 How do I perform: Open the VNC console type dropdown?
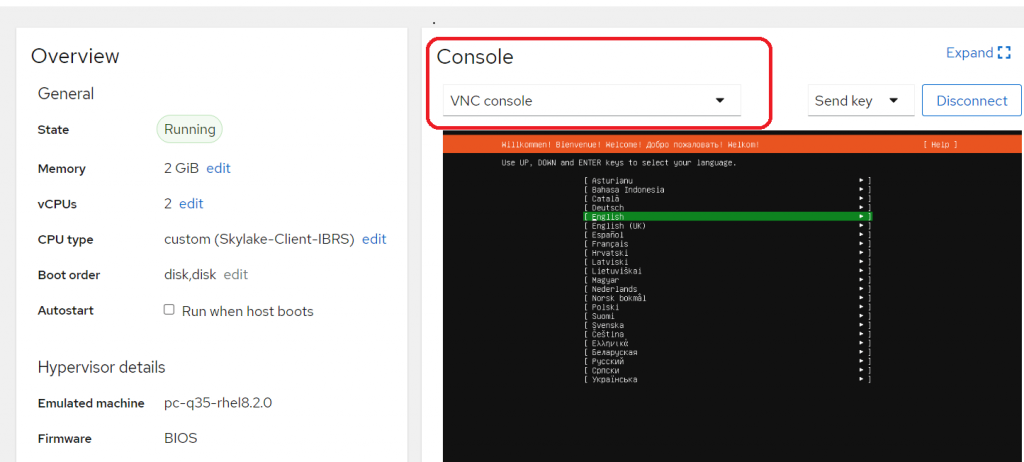point(591,101)
